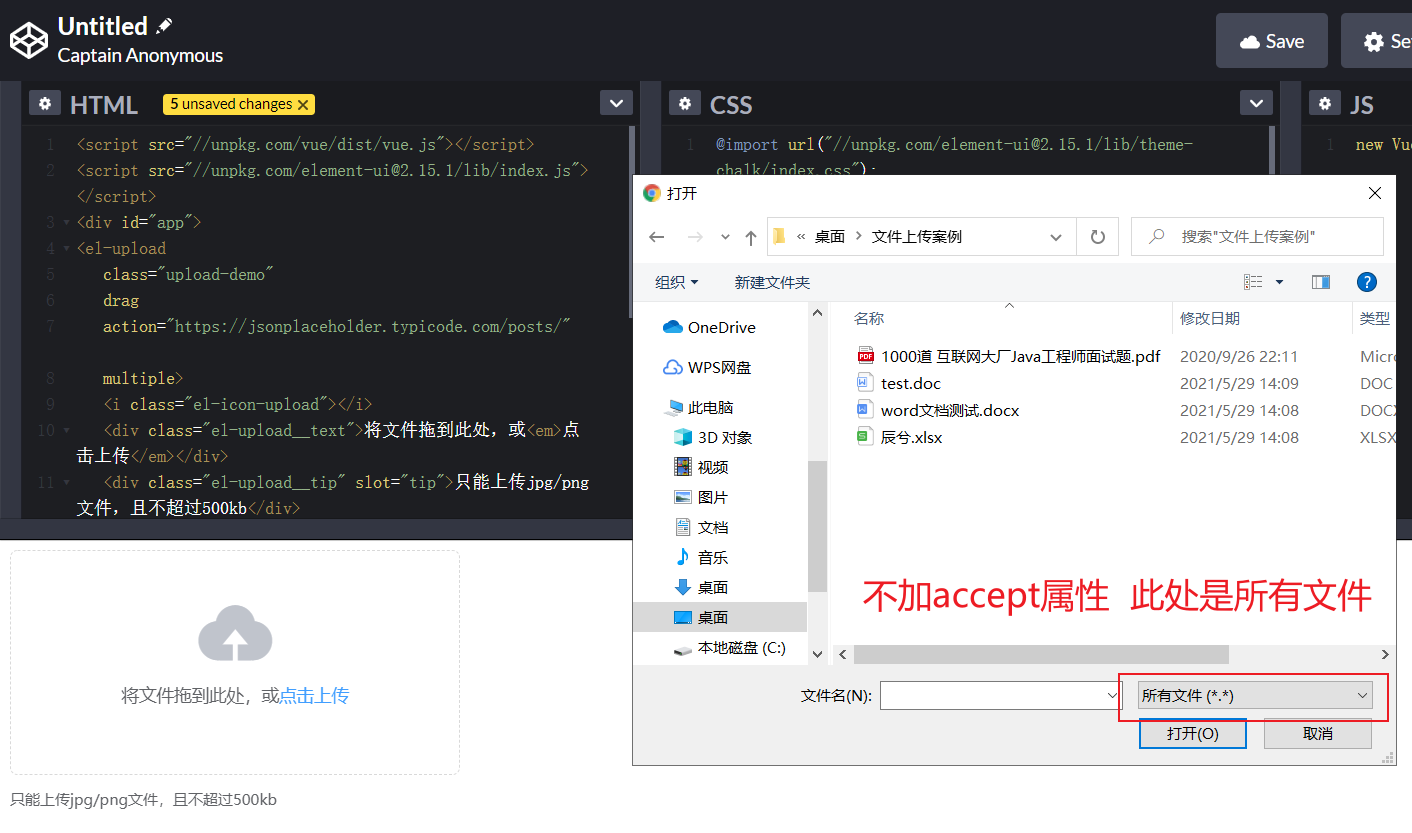Open 文档 folder in sidebar
Image resolution: width=1412 pixels, height=833 pixels.
point(713,527)
